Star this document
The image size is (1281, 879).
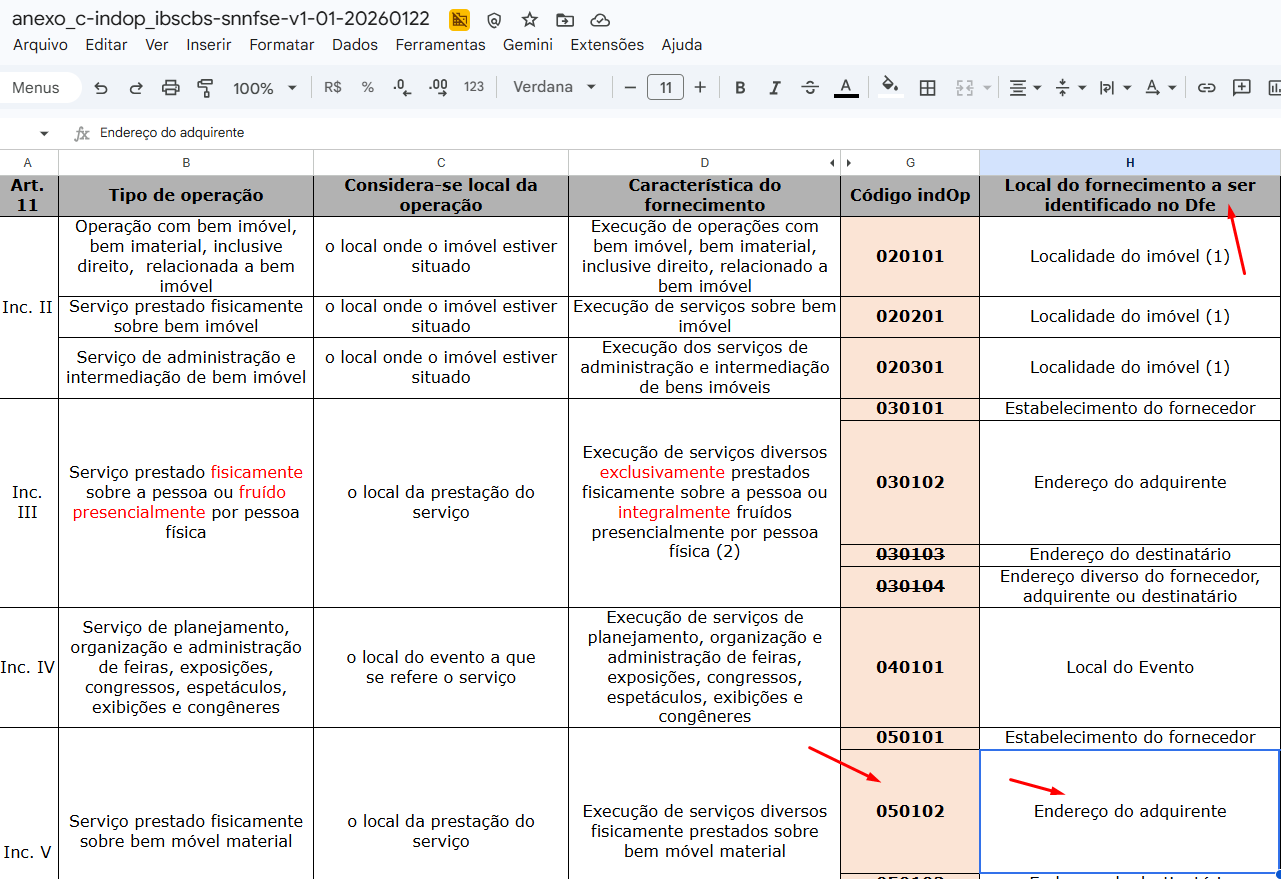[530, 20]
